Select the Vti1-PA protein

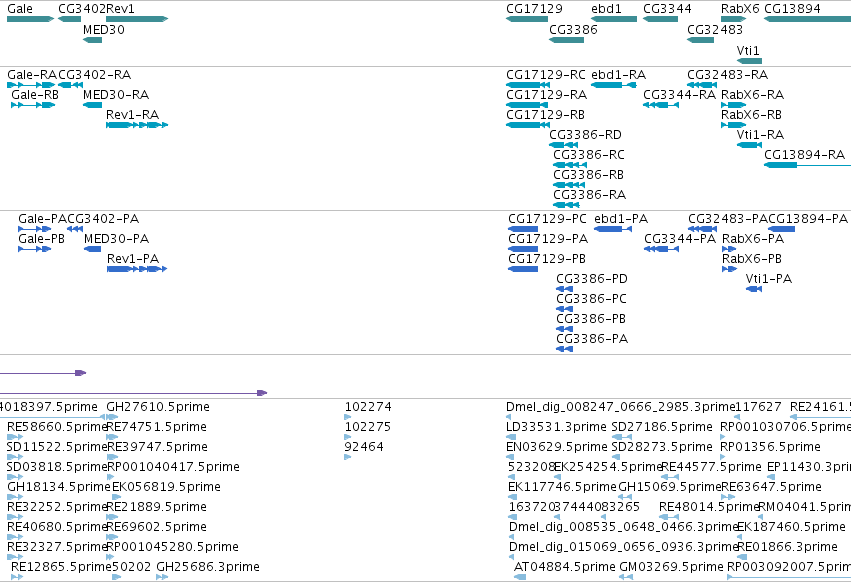754,289
